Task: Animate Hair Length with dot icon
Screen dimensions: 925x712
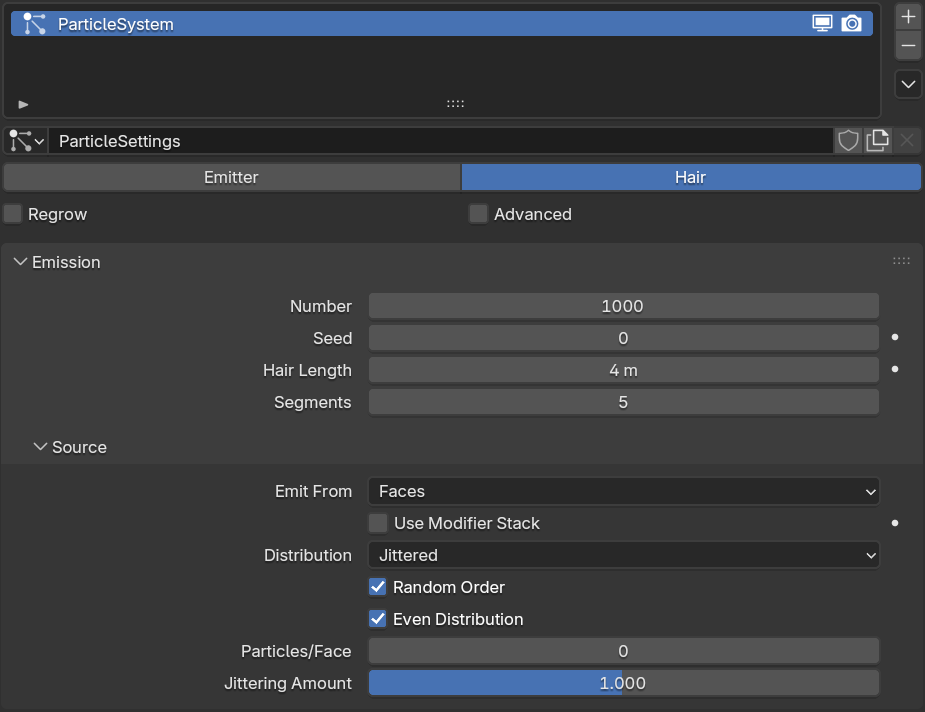Action: click(895, 369)
